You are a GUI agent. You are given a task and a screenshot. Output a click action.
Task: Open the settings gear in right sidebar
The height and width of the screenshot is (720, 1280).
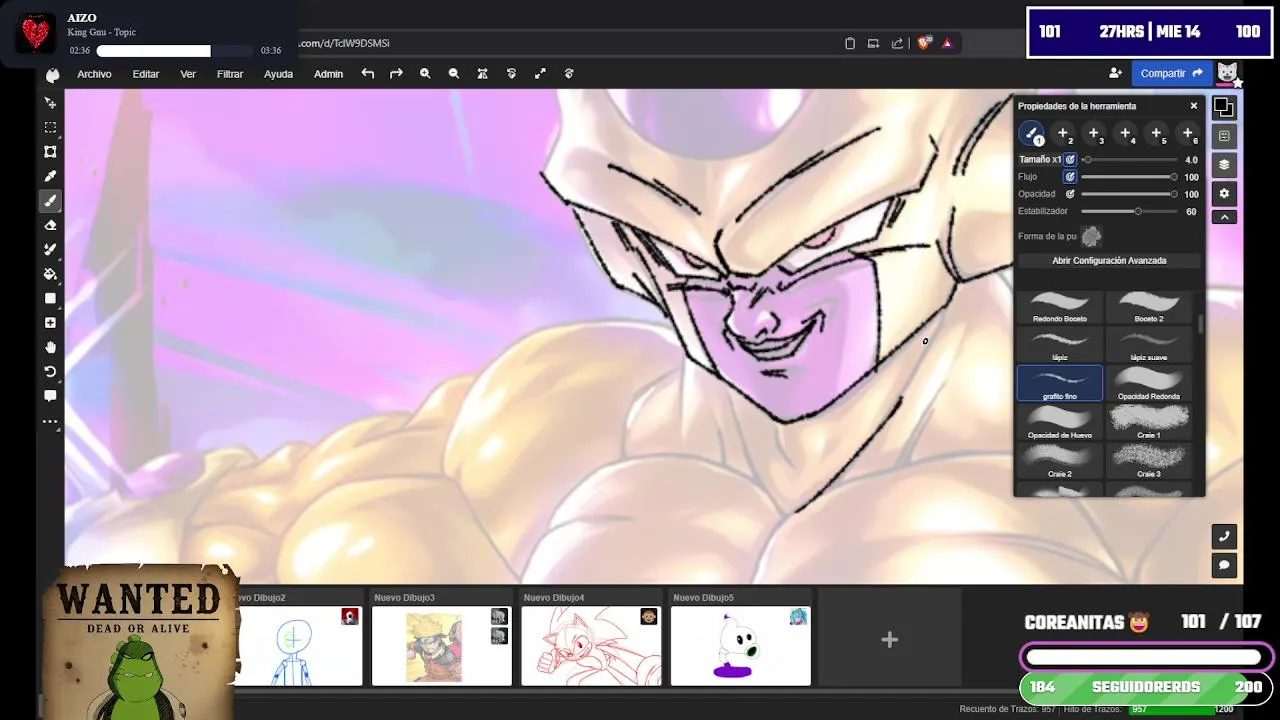pos(1224,193)
